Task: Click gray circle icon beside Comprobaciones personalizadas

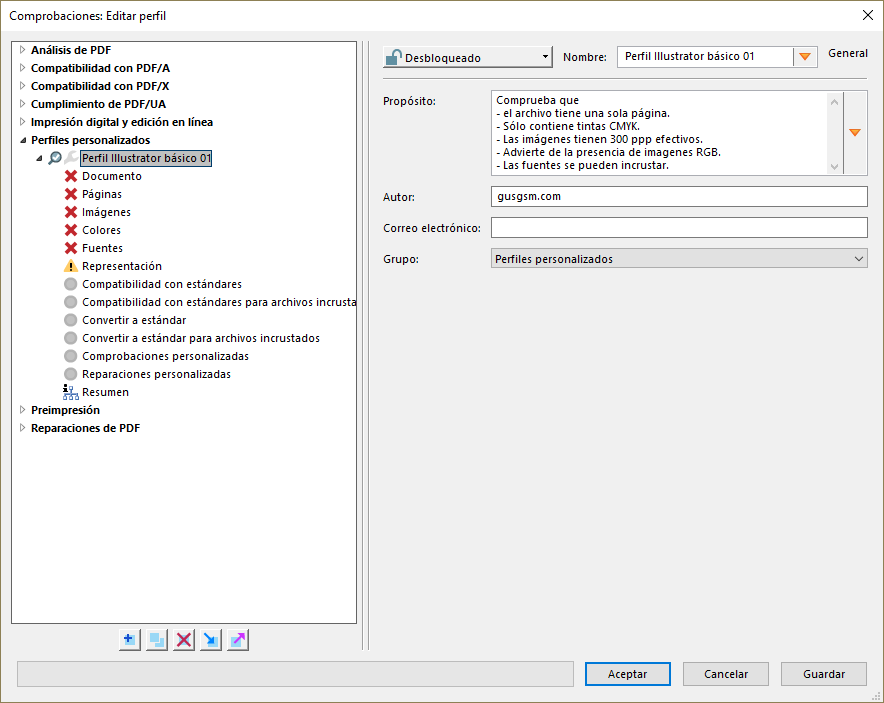Action: (x=70, y=356)
